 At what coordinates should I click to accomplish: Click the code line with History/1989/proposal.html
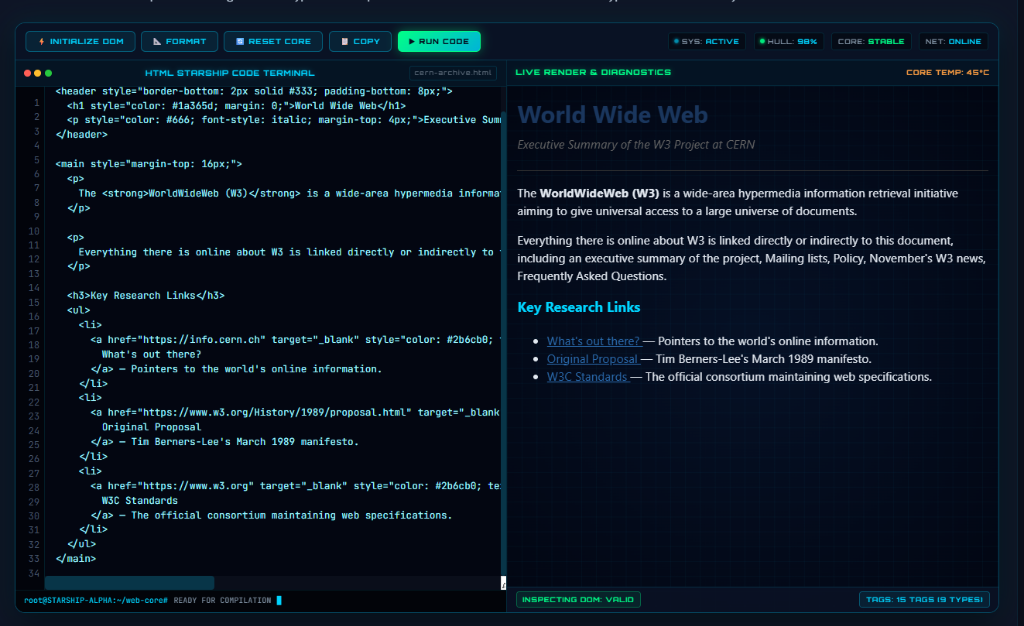(295, 413)
